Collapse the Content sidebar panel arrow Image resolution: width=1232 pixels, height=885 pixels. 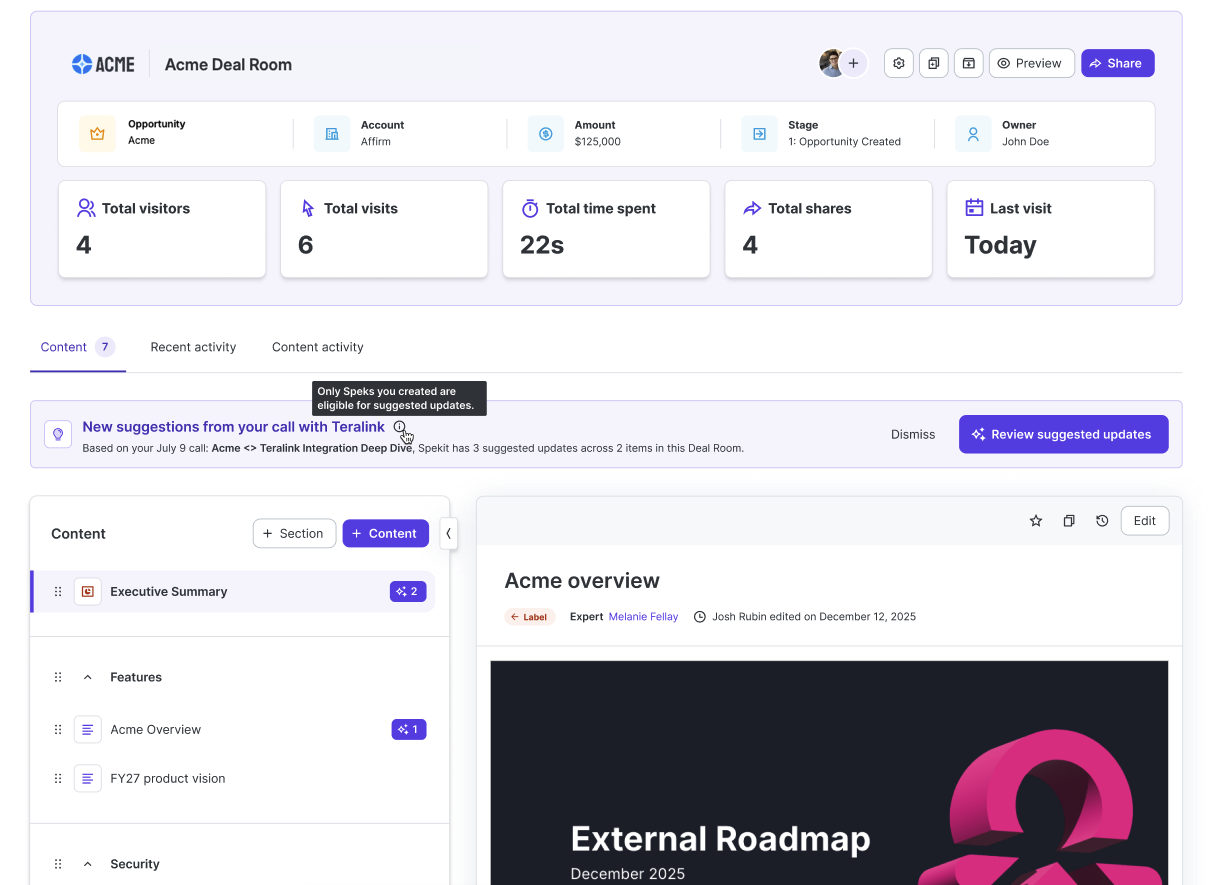coord(448,534)
